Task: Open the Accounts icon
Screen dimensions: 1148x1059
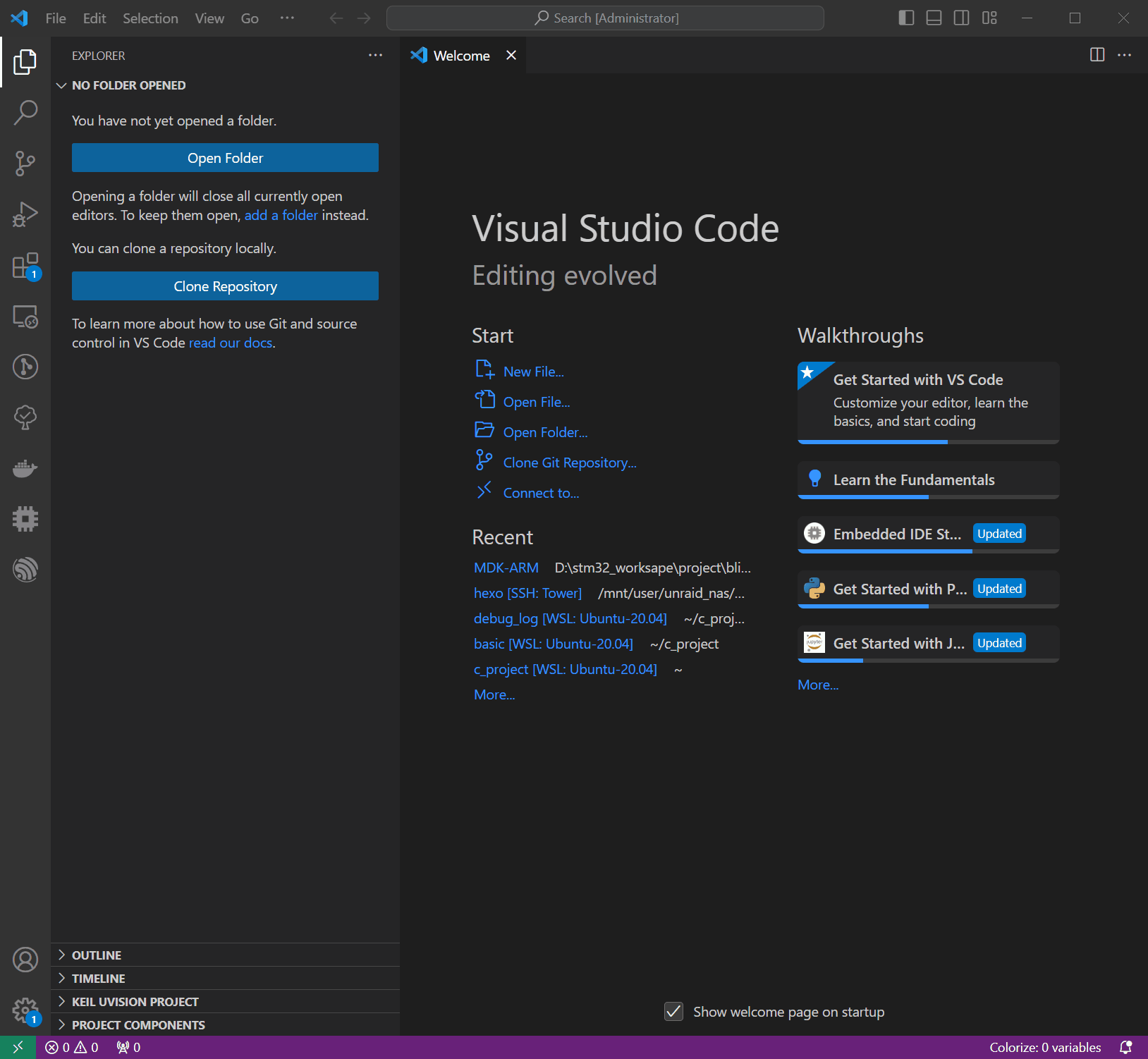Action: coord(25,960)
